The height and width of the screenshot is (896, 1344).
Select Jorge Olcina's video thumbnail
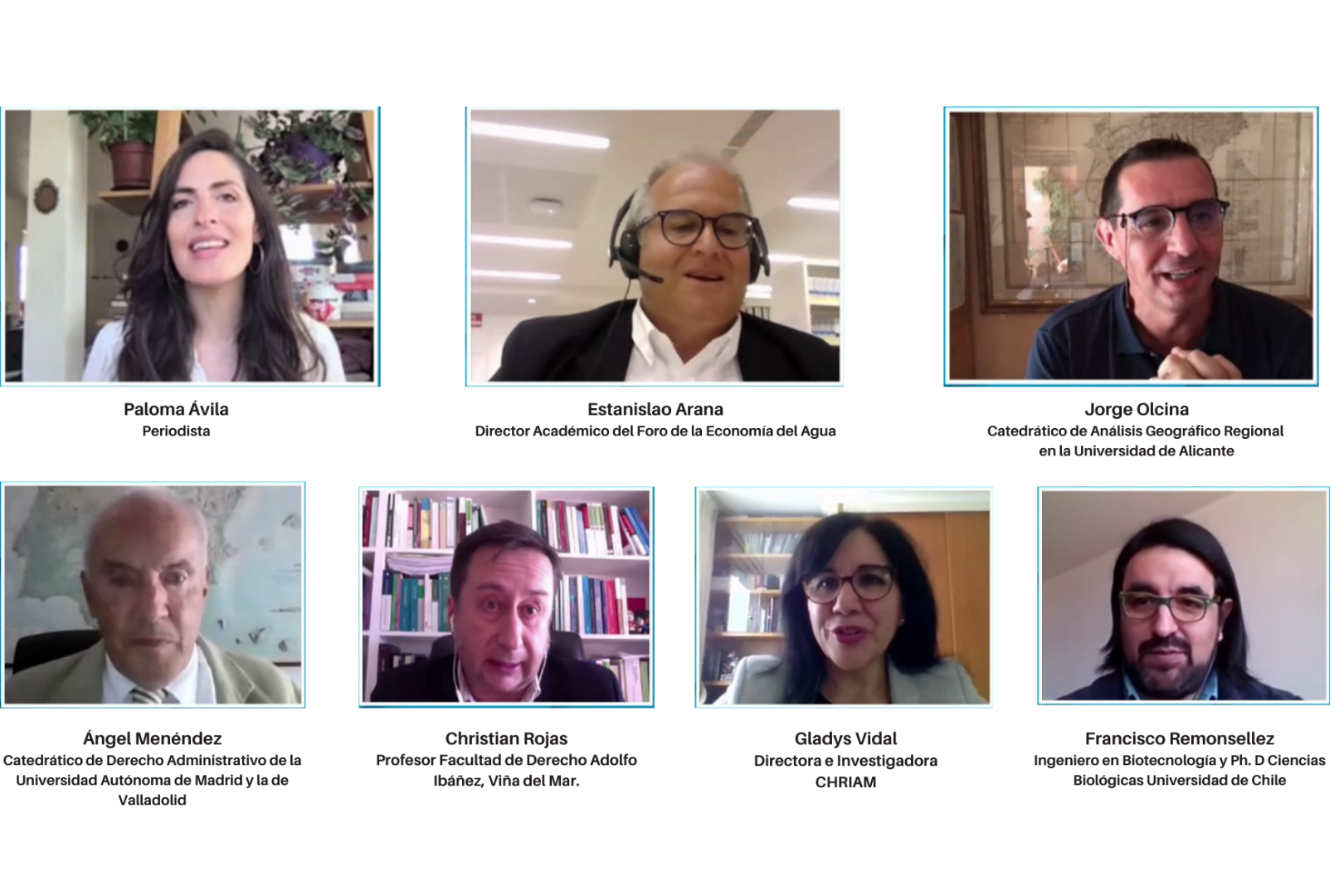point(1131,246)
